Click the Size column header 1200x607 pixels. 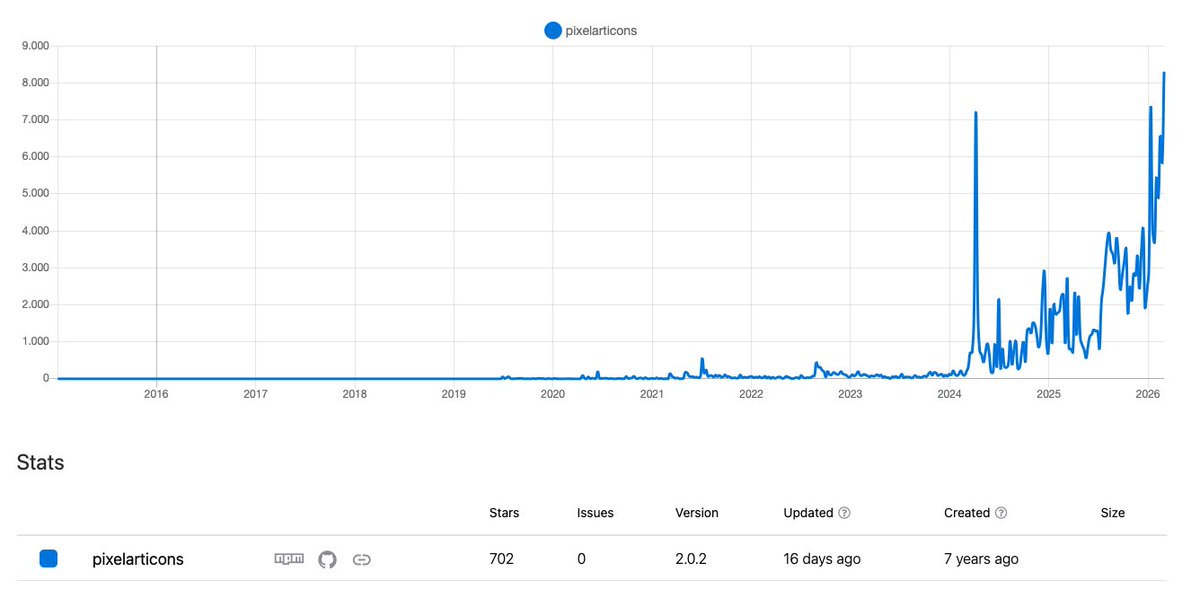[1113, 513]
